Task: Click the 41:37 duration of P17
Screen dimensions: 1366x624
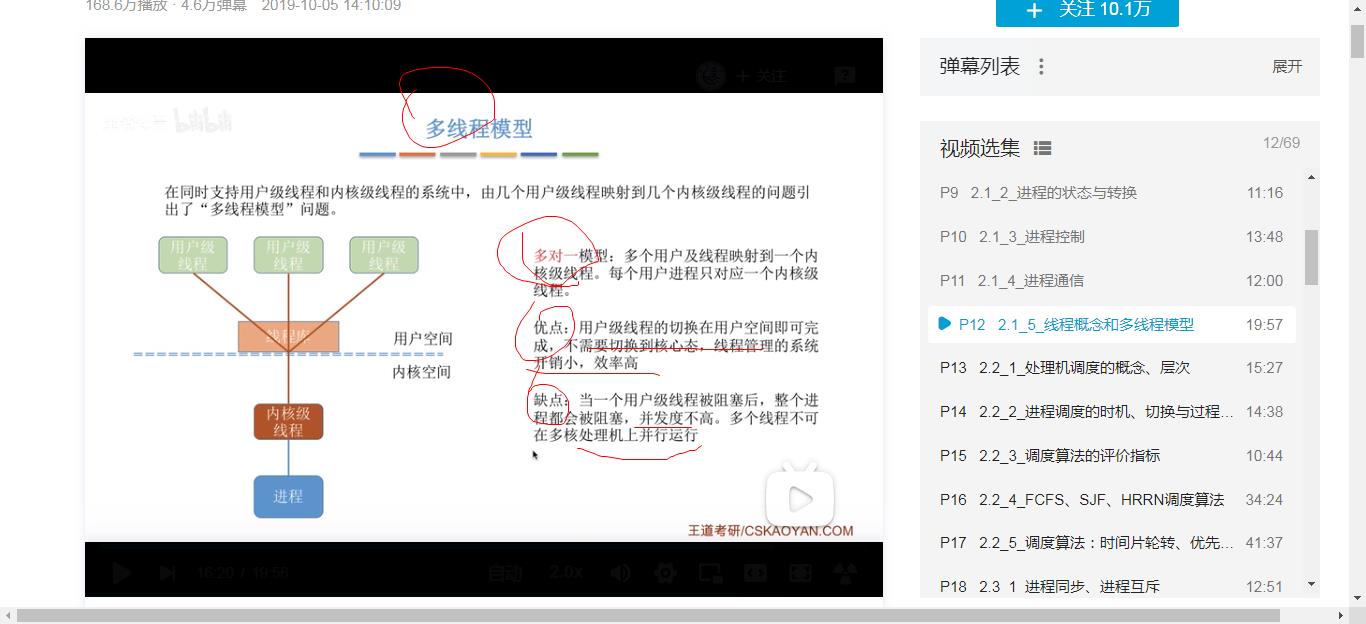Action: click(x=1264, y=543)
